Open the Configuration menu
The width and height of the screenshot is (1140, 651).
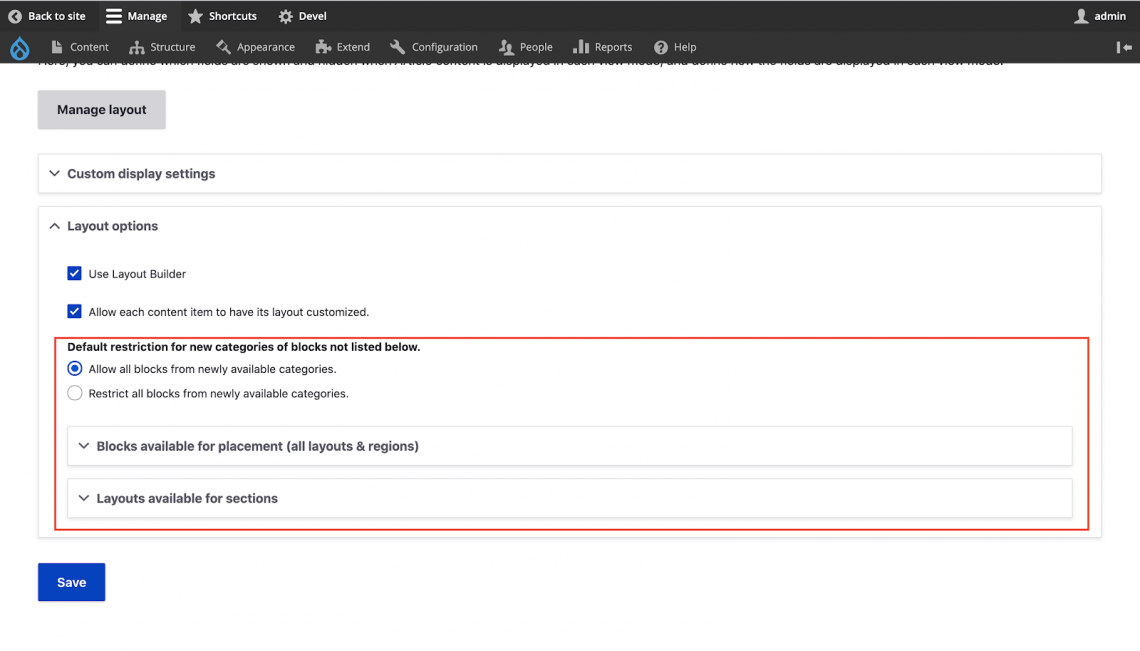(x=434, y=47)
